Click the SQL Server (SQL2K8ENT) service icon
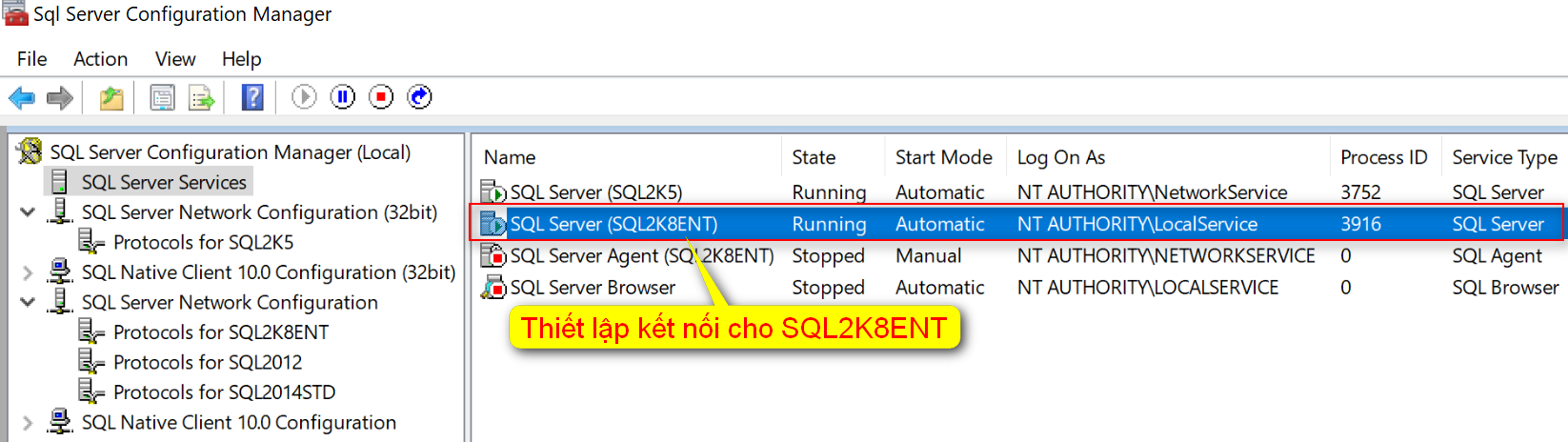 click(x=493, y=224)
